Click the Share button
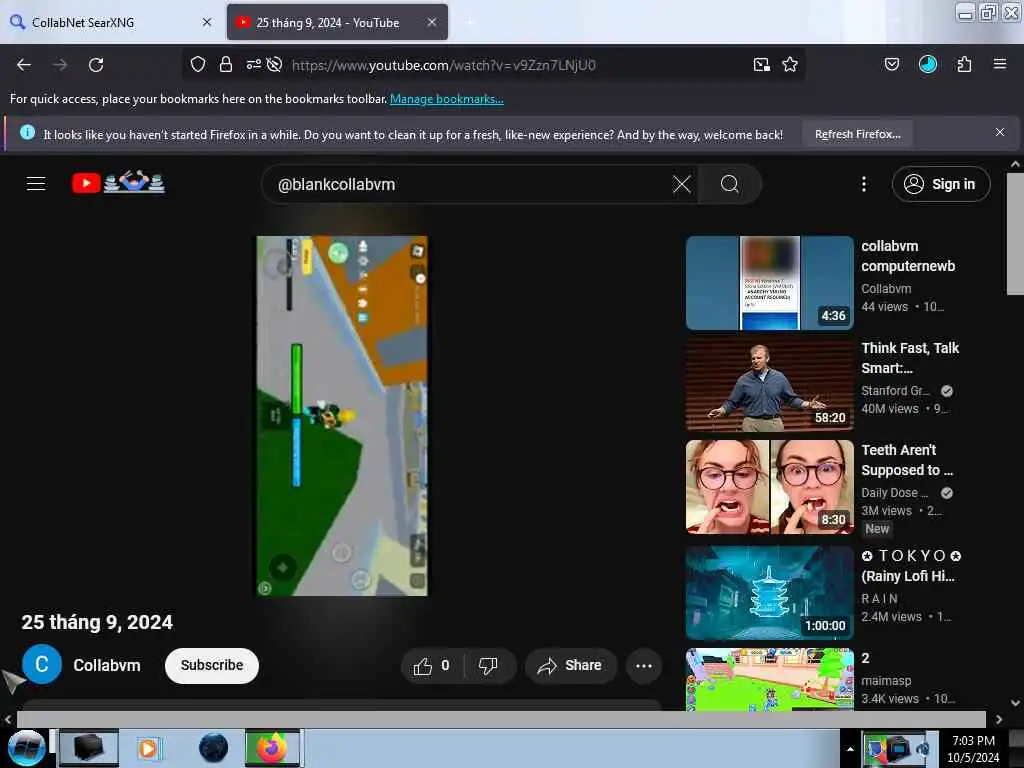This screenshot has width=1024, height=768. click(x=571, y=665)
